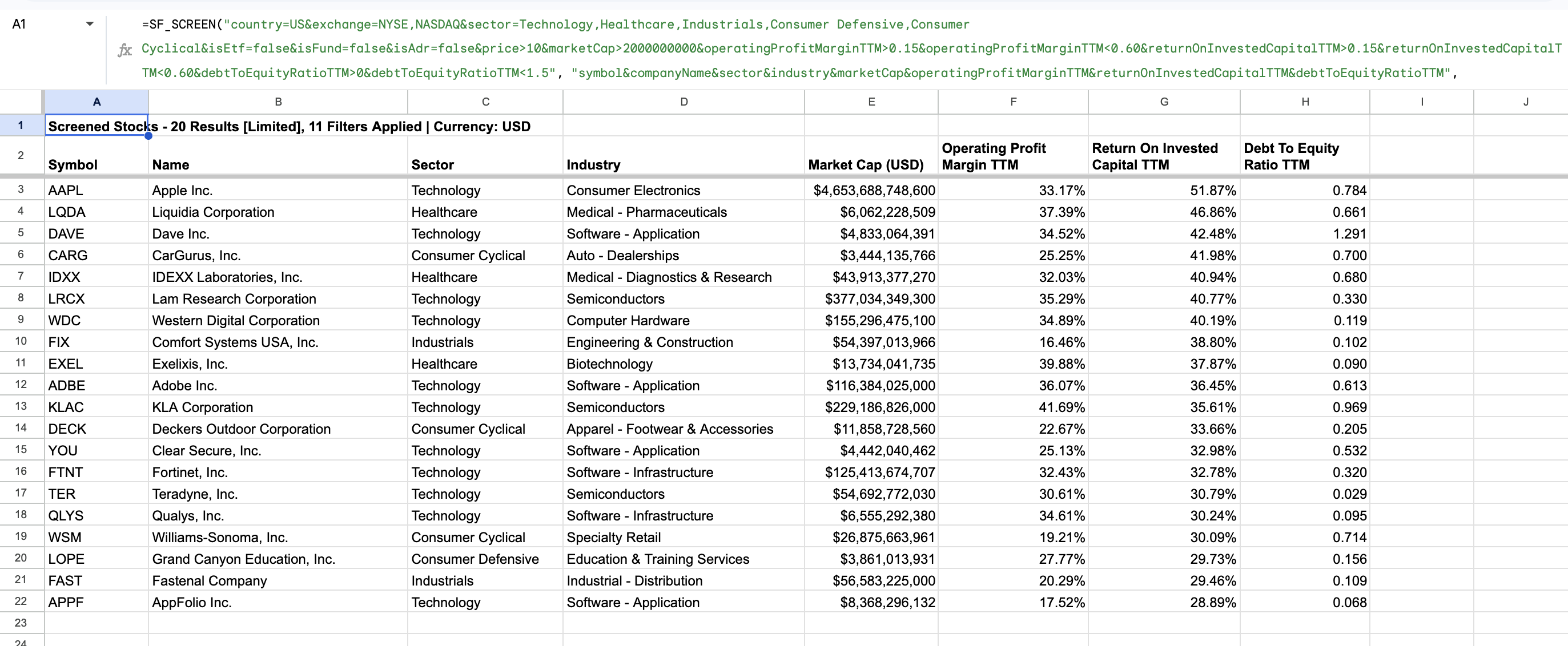Select row 1 header

click(21, 126)
